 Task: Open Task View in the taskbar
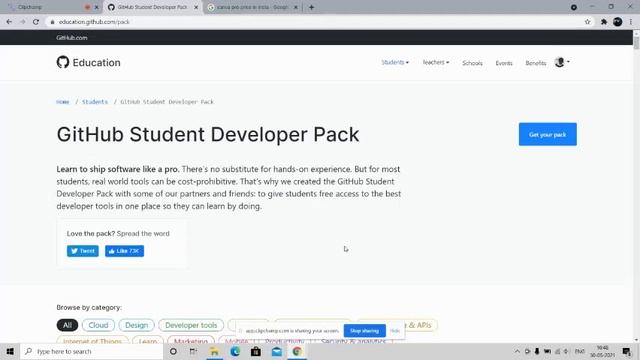coord(193,351)
